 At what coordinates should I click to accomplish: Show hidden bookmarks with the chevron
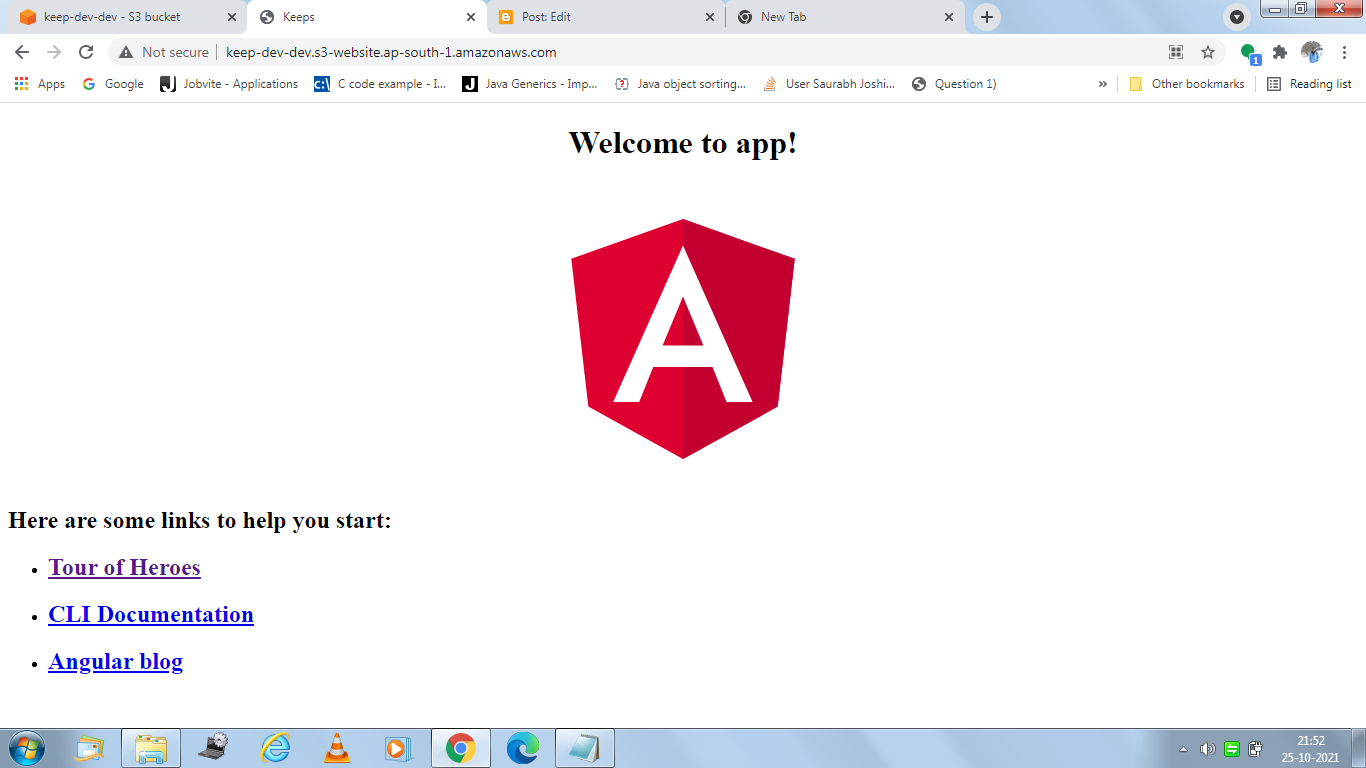(x=1103, y=84)
